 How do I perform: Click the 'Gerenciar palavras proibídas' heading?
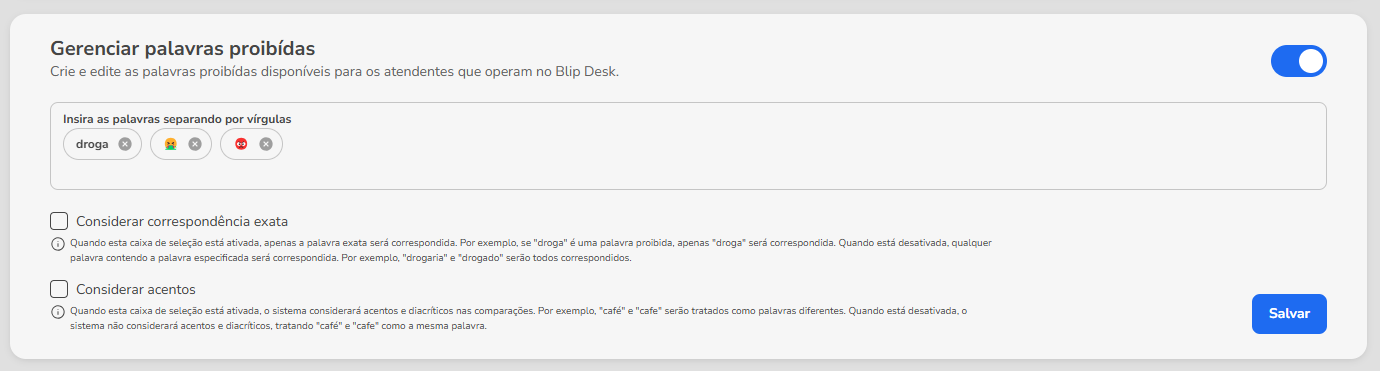pos(183,48)
